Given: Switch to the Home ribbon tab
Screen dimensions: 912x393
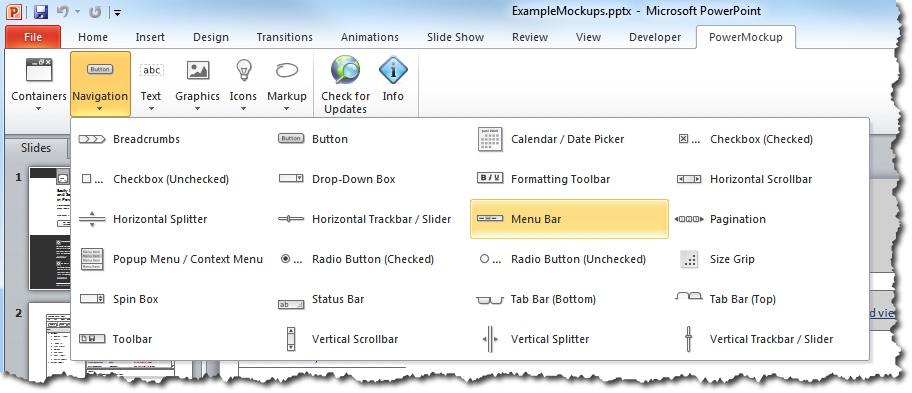Looking at the screenshot, I should 93,37.
